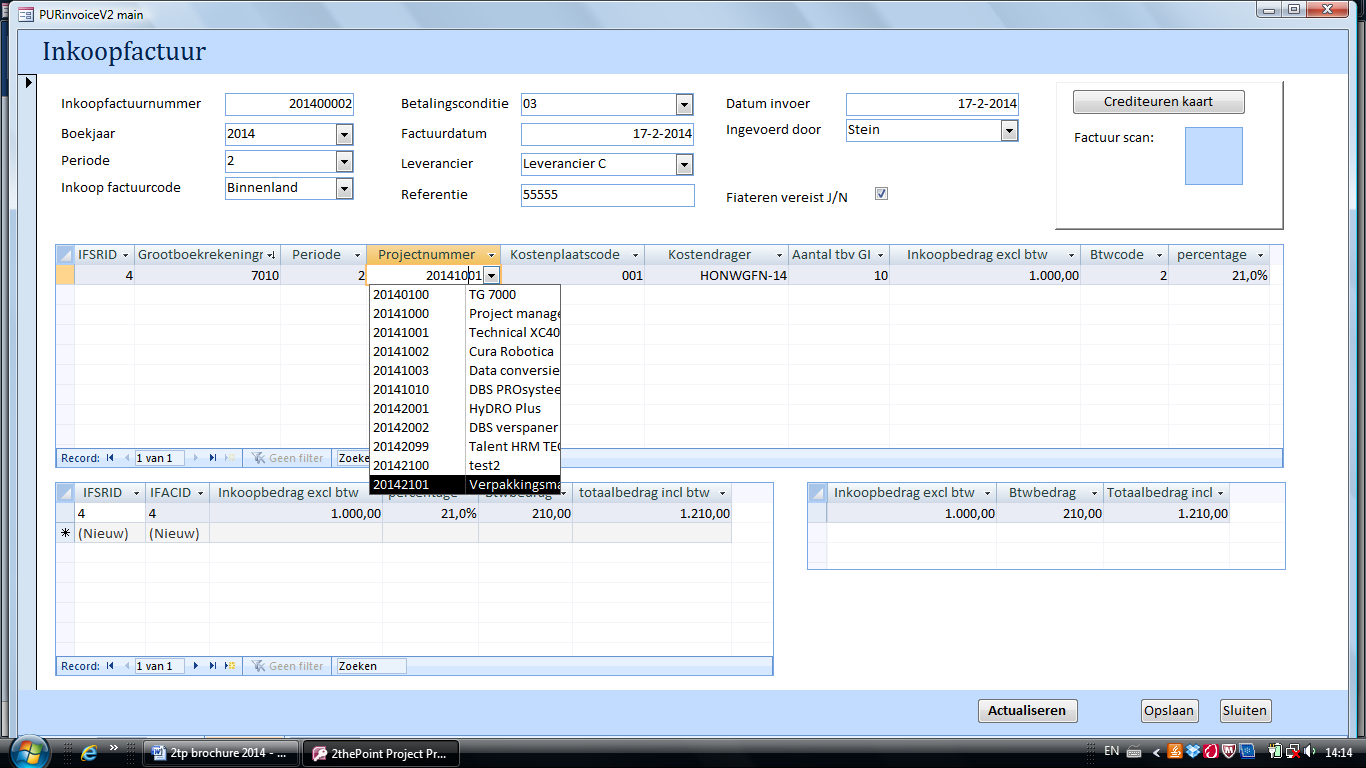
Task: Click the main form record selector arrow
Action: (x=29, y=81)
